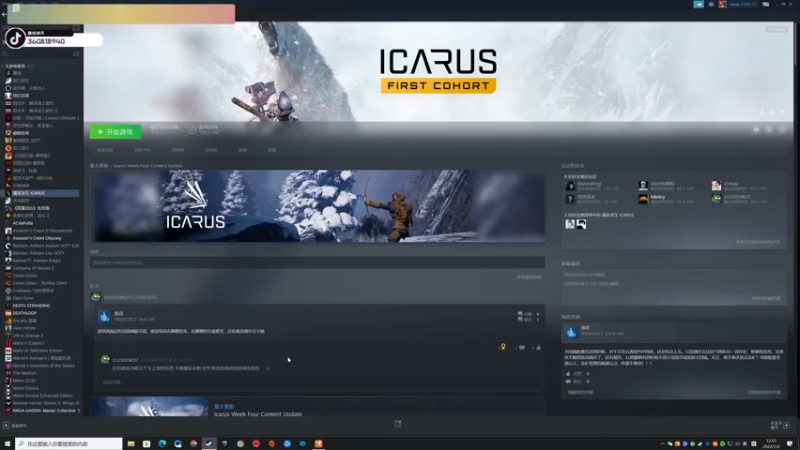Collapse the top library category header
800x450 pixels.
tap(18, 66)
